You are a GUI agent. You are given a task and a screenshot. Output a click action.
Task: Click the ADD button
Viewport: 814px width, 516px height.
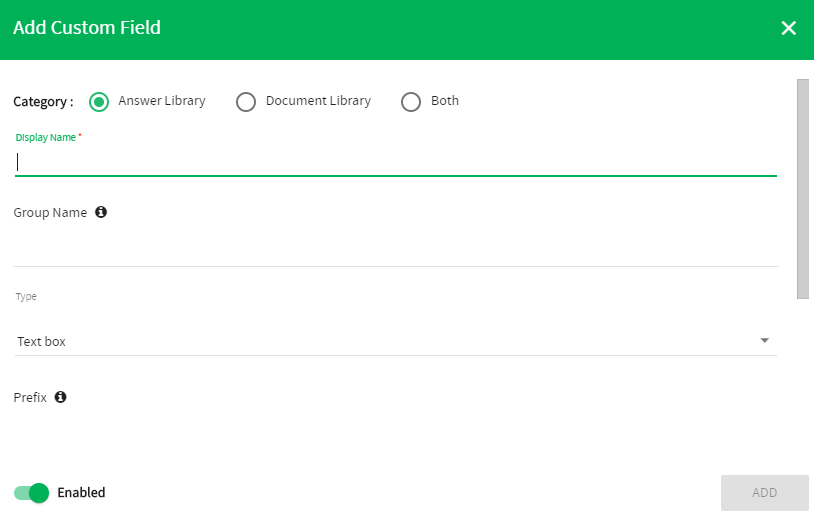coord(764,493)
